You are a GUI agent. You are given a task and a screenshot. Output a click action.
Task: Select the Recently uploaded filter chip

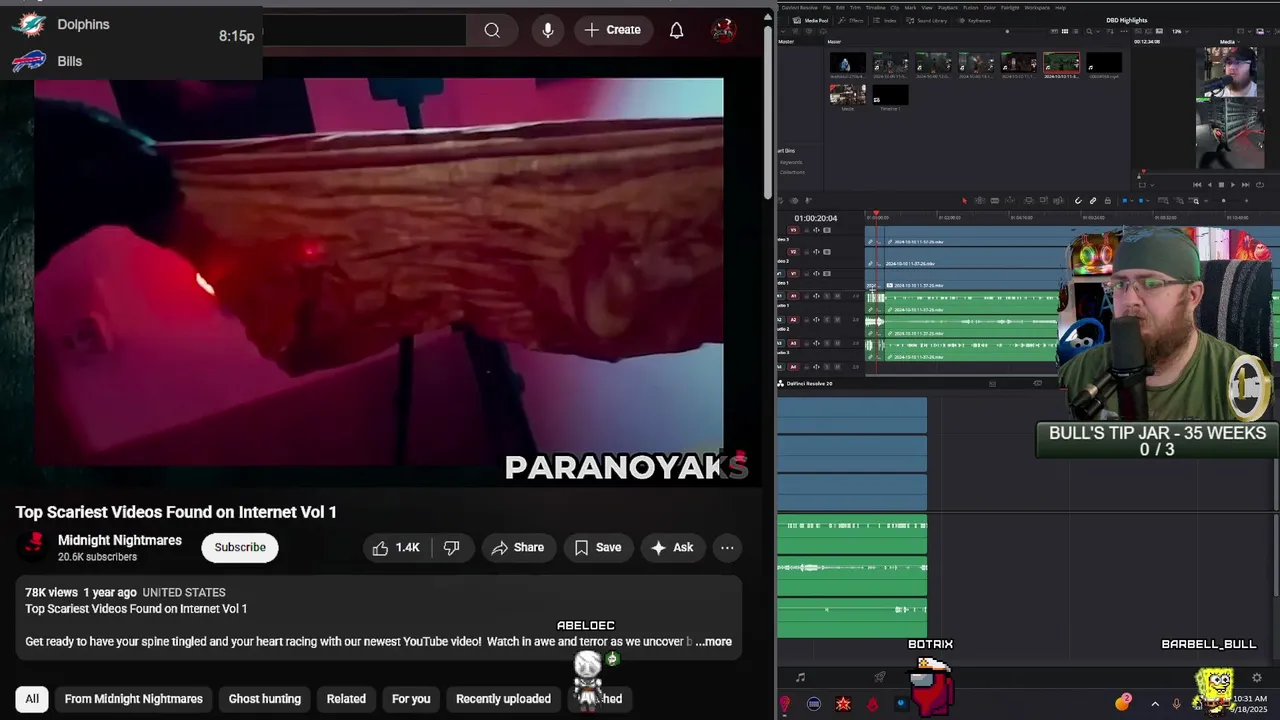(x=503, y=699)
